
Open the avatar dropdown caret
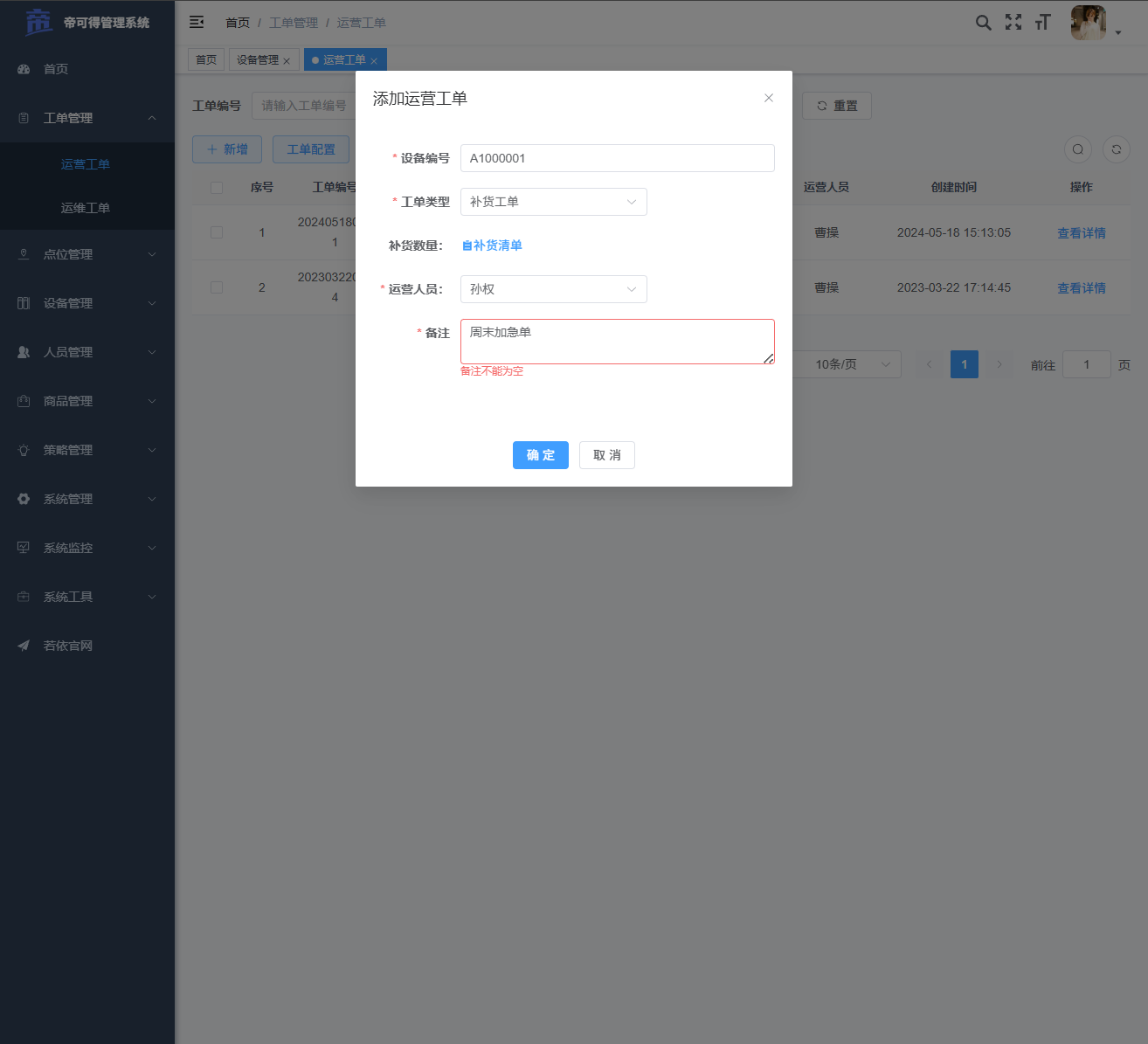tap(1118, 33)
